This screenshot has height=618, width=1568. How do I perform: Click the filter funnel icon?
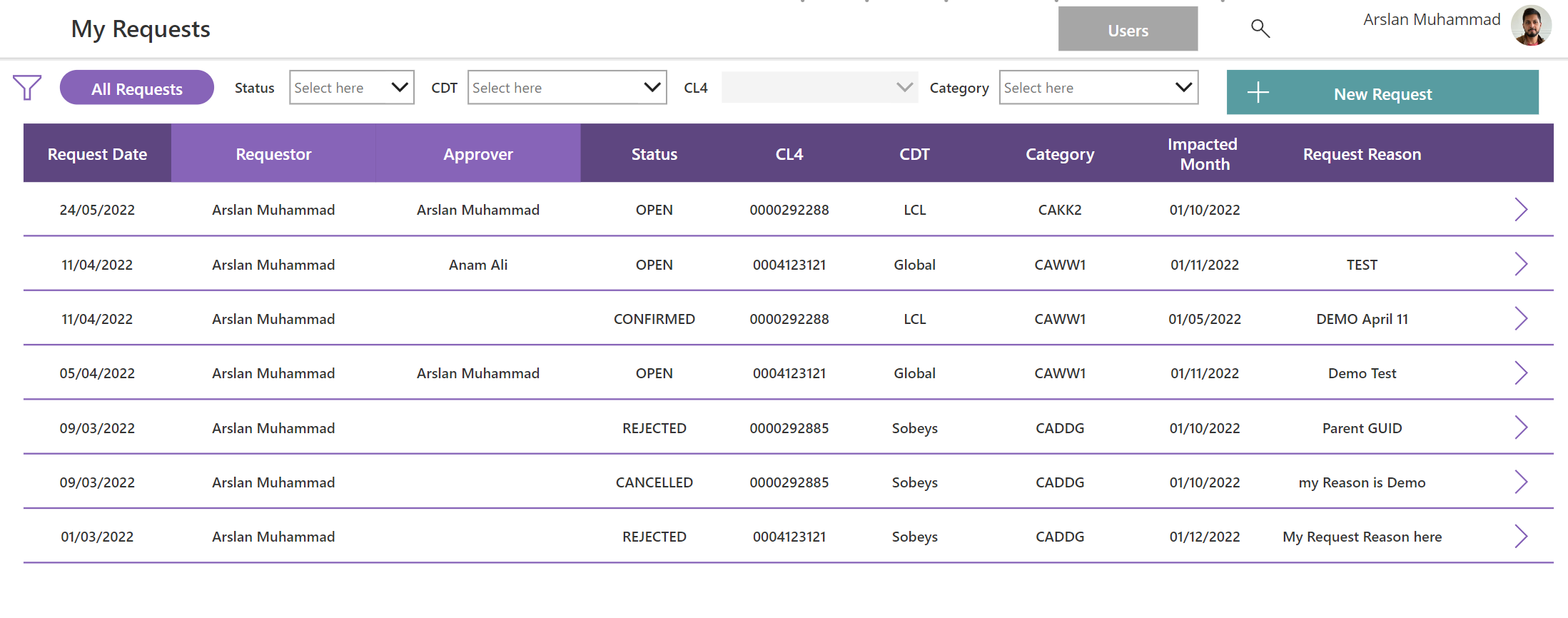[x=27, y=88]
